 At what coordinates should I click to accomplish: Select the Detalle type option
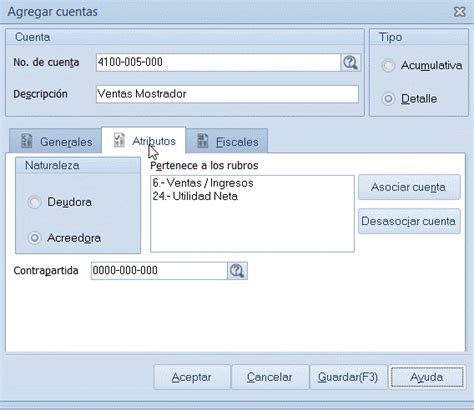388,99
